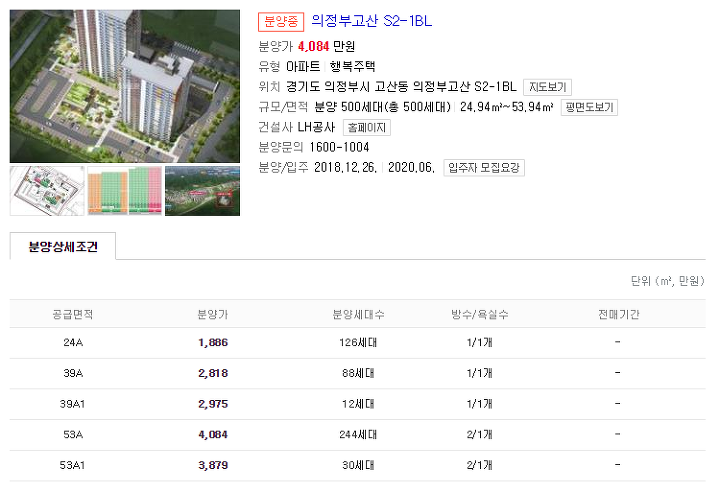The image size is (720, 492).
Task: Select the orange and green unit chart thumbnail
Action: coord(125,191)
